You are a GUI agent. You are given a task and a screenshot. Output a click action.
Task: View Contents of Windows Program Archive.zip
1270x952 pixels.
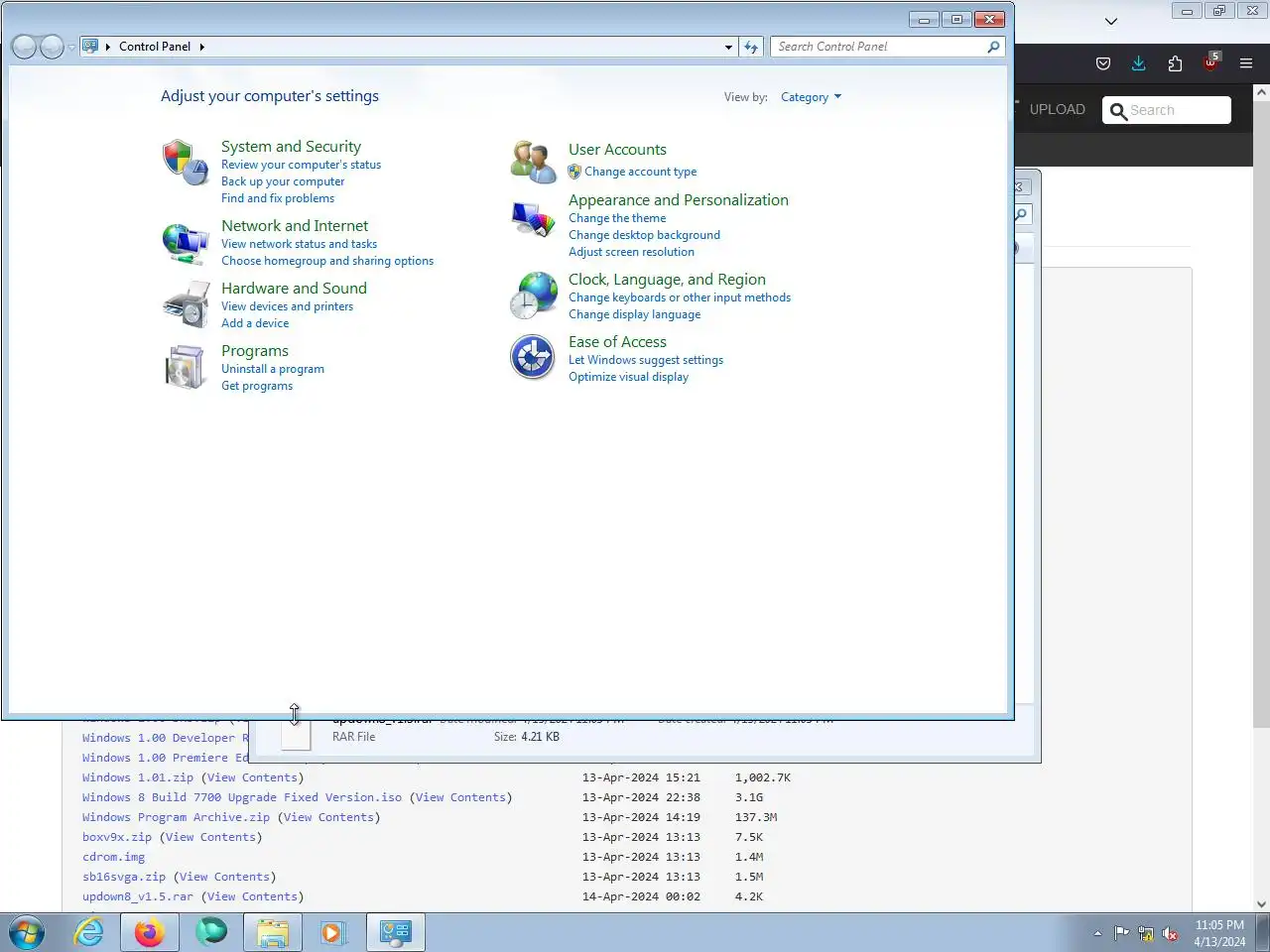point(328,817)
